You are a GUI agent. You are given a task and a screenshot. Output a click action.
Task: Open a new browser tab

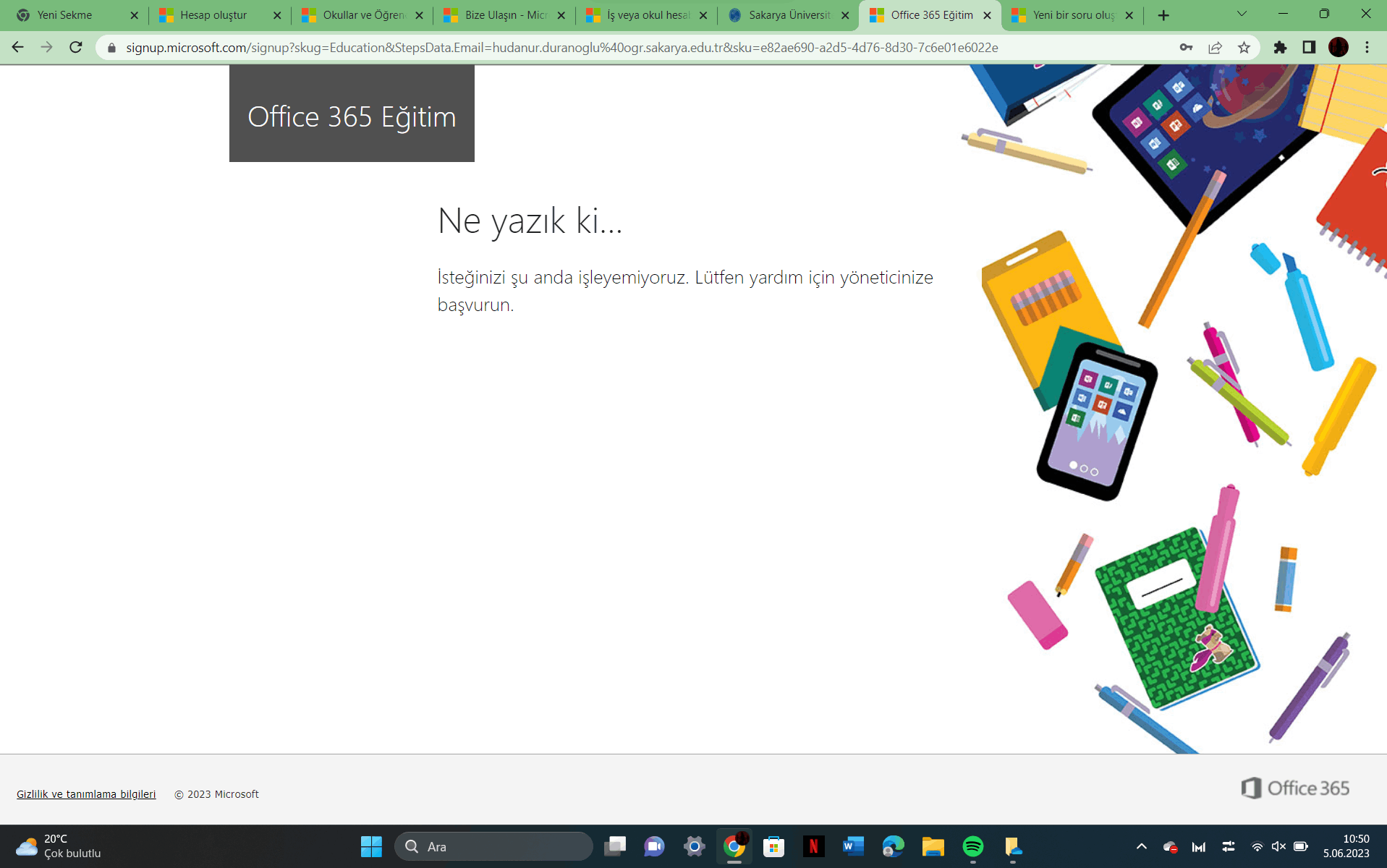pos(1163,15)
